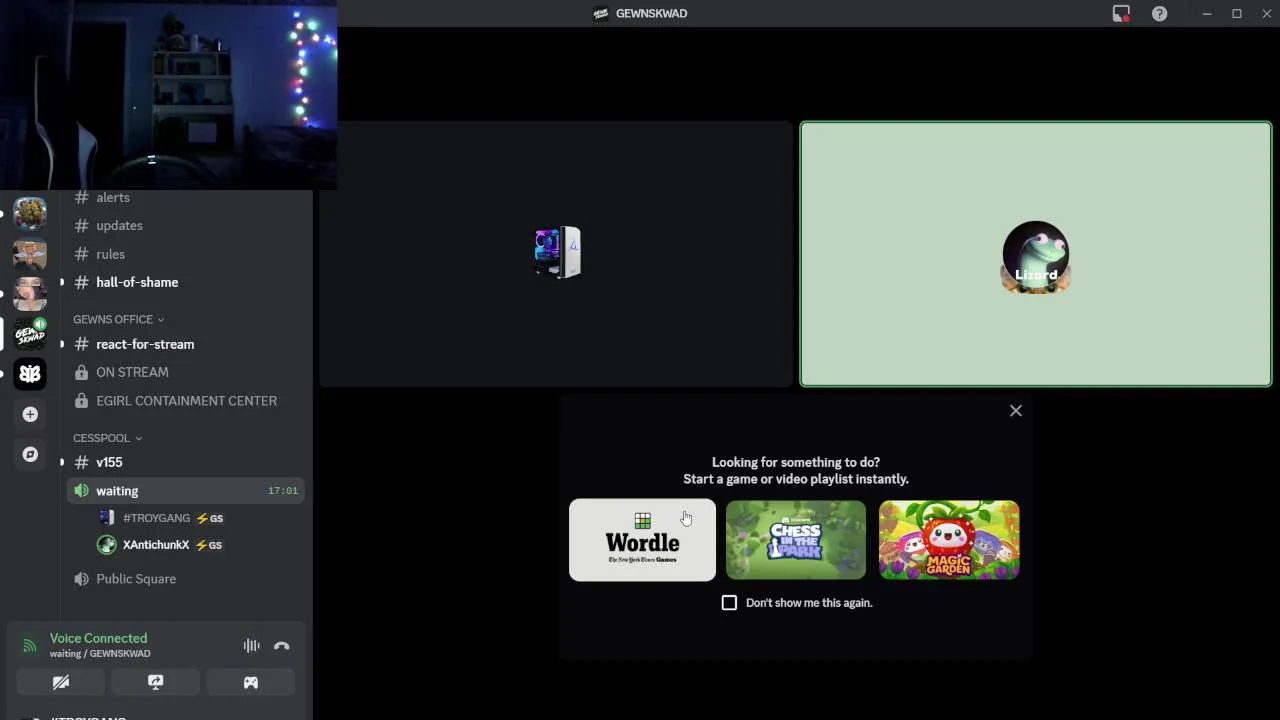
Task: Select the PC avatar participant tile
Action: (x=556, y=254)
